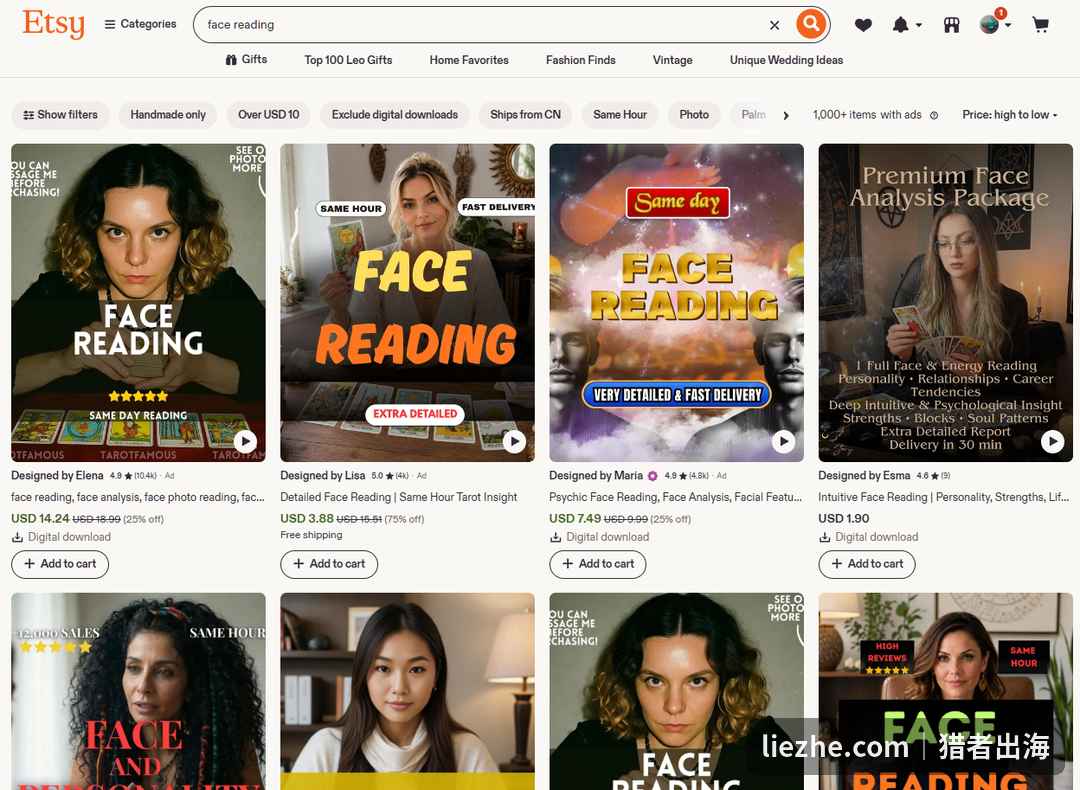Open the Categories hamburger menu
Viewport: 1080px width, 790px height.
[140, 24]
